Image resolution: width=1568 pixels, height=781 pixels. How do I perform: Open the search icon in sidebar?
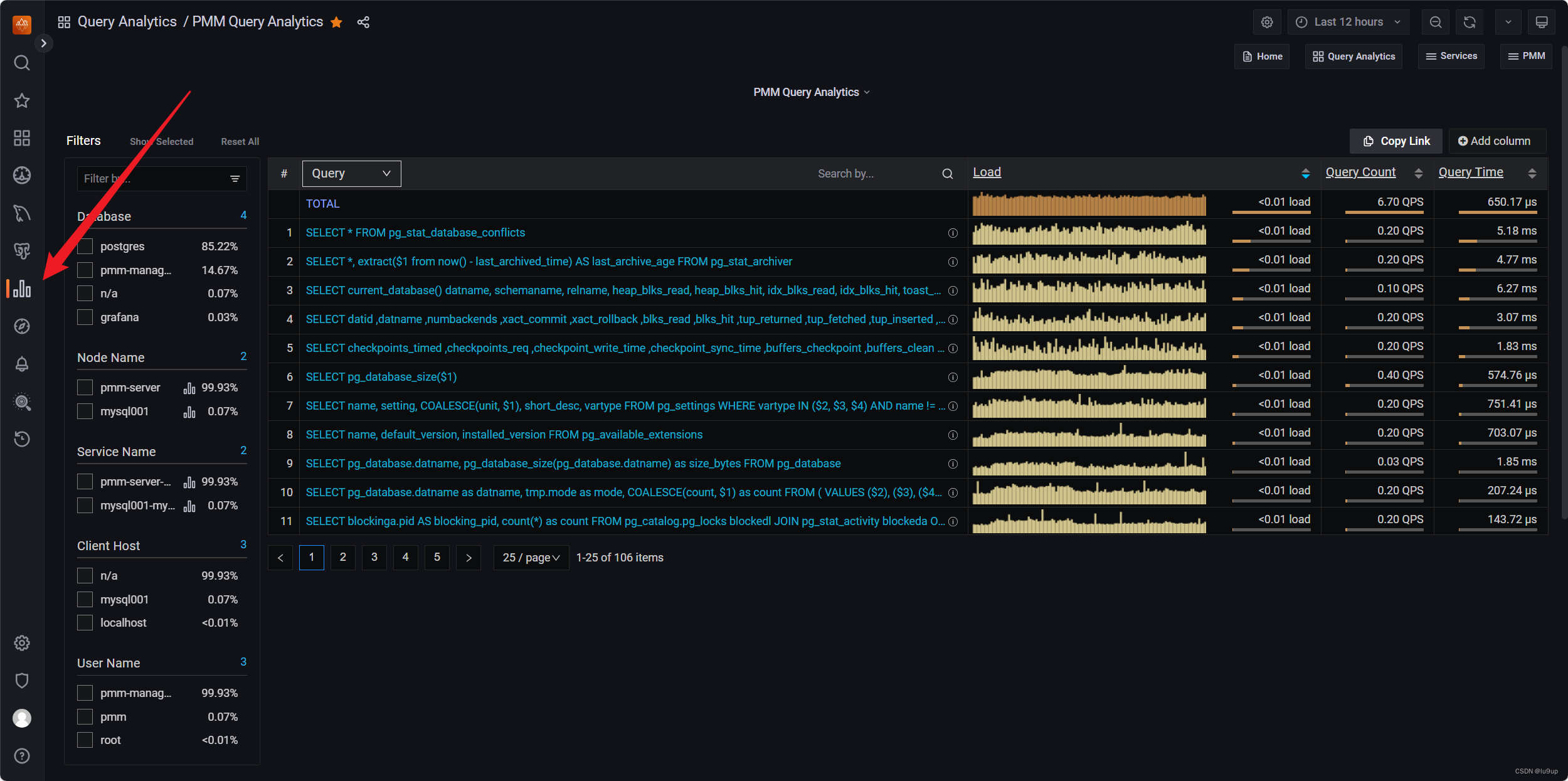click(22, 63)
